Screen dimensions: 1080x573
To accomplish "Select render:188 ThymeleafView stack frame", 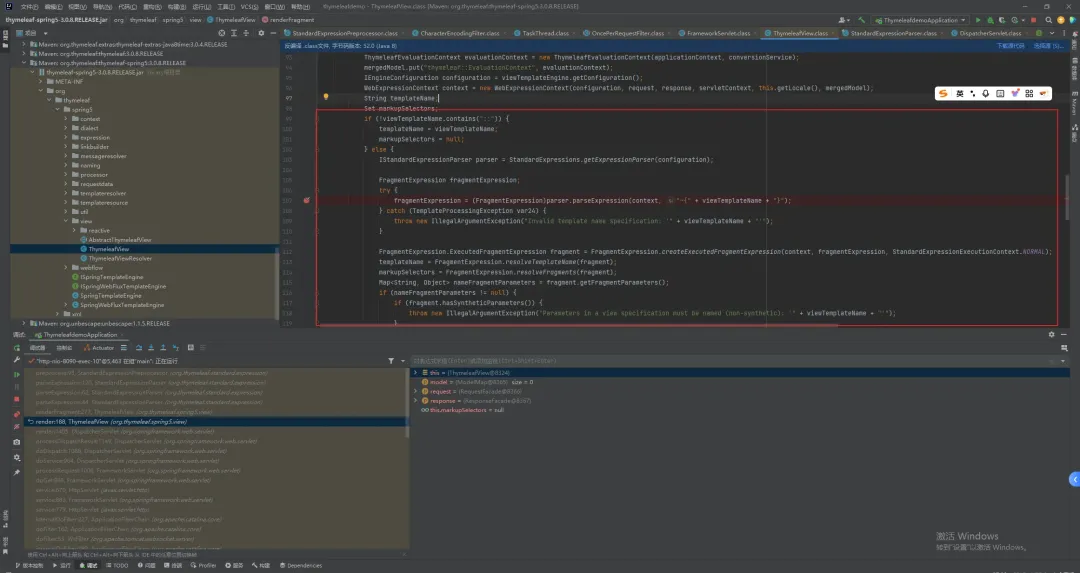I will [215, 421].
